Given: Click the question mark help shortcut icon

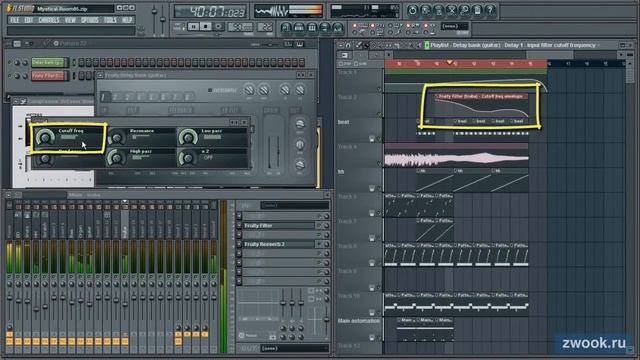Looking at the screenshot, I should (490, 11).
